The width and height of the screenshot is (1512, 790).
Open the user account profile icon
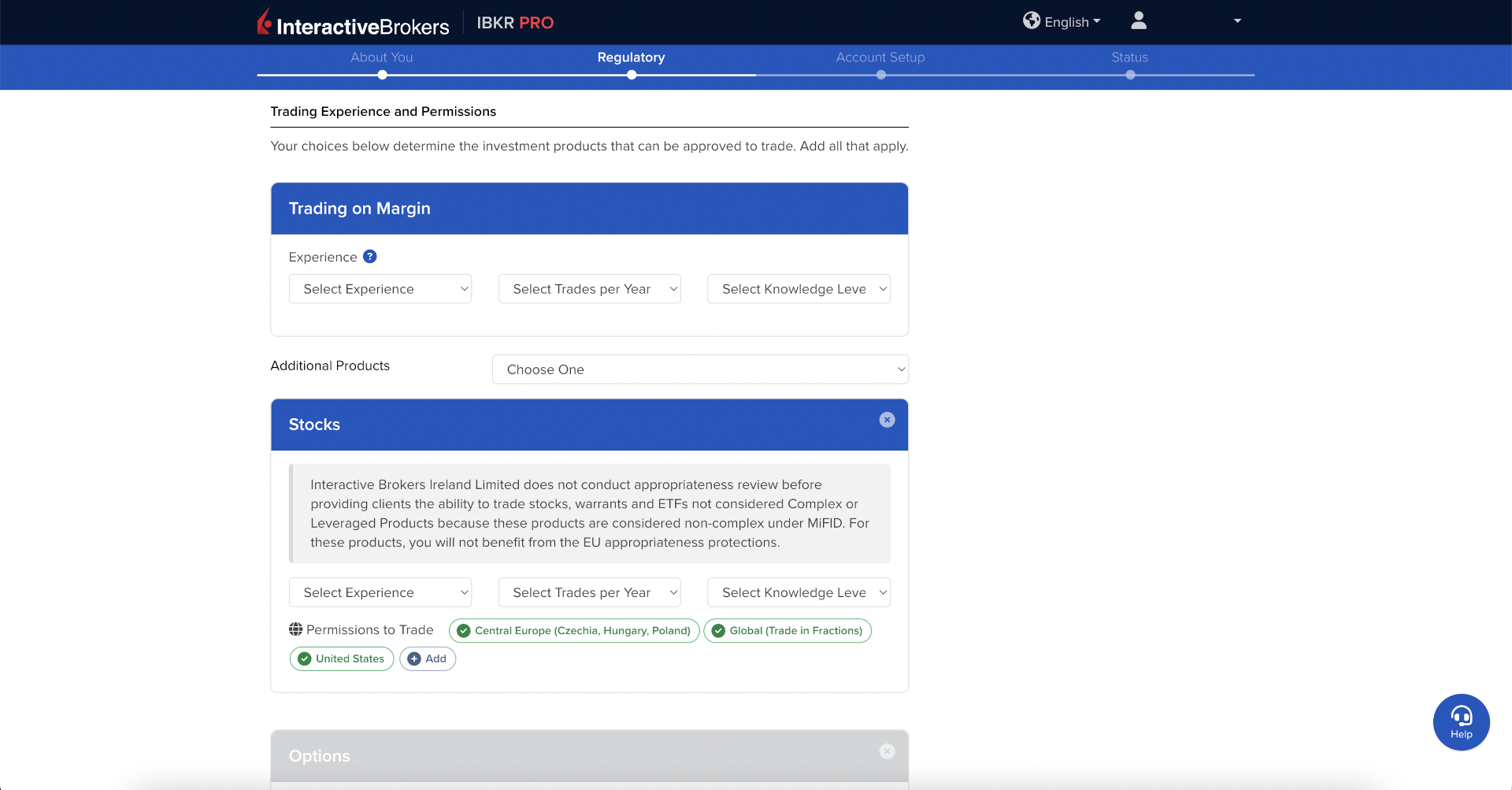pyautogui.click(x=1138, y=21)
